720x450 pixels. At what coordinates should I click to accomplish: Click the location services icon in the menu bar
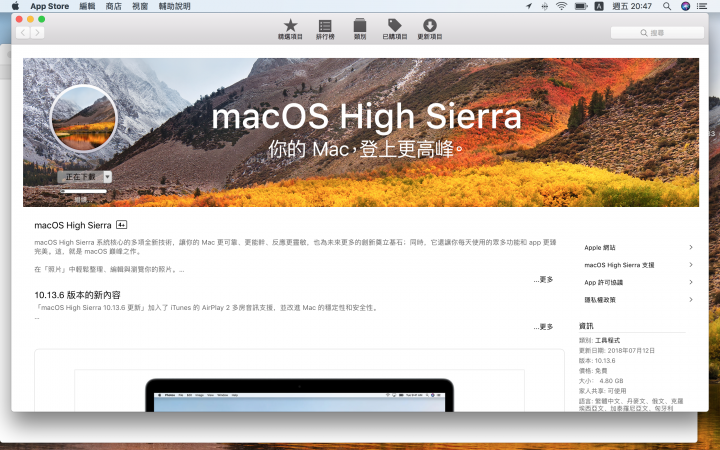click(x=529, y=6)
